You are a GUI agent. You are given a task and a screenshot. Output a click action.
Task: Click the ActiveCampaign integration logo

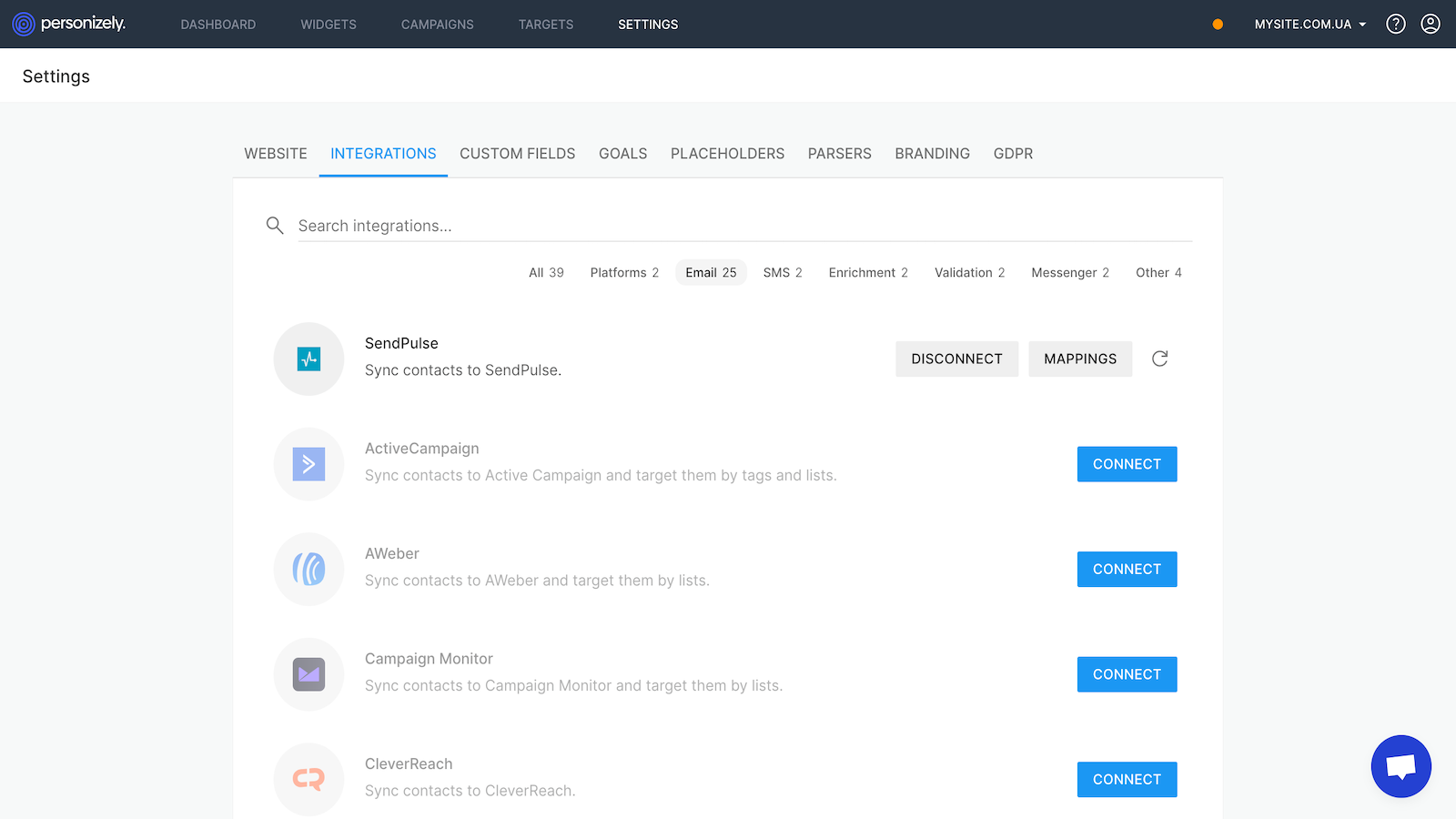308,464
